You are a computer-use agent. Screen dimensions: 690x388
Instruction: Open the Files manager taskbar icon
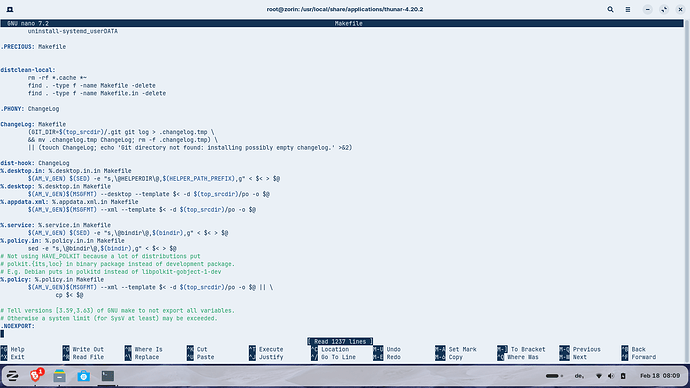(x=59, y=376)
